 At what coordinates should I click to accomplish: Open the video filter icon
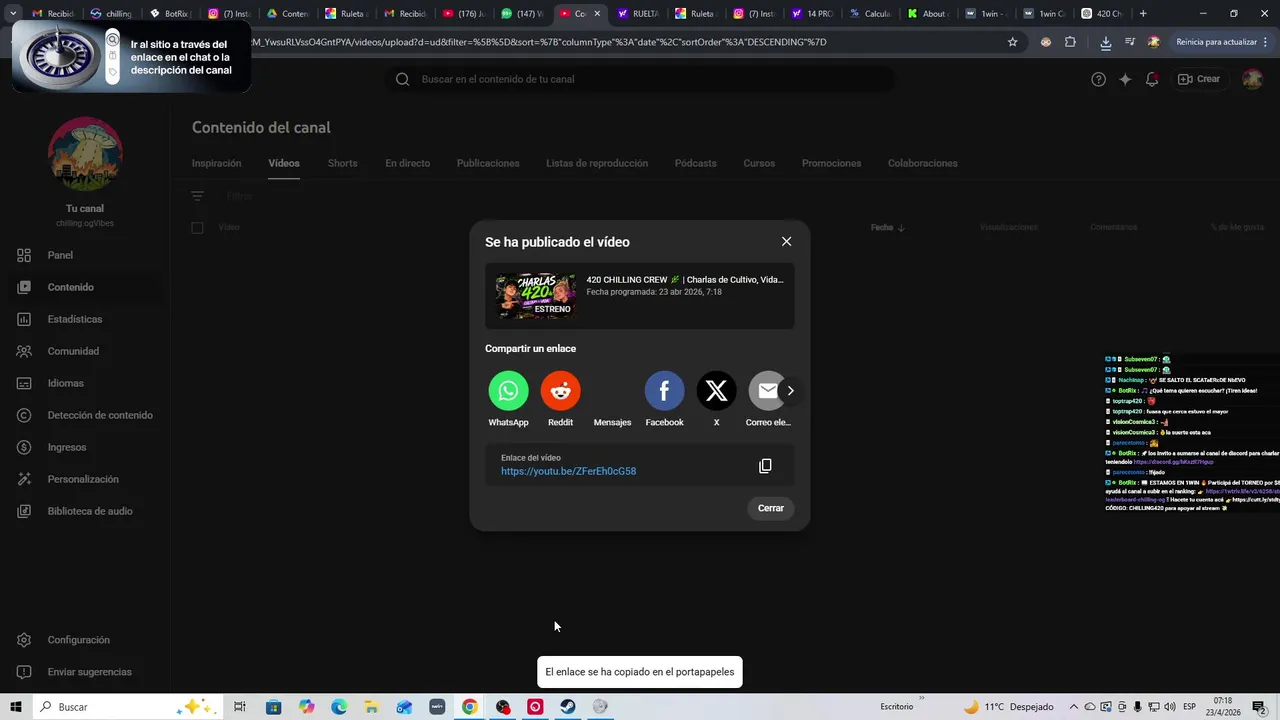pyautogui.click(x=197, y=196)
